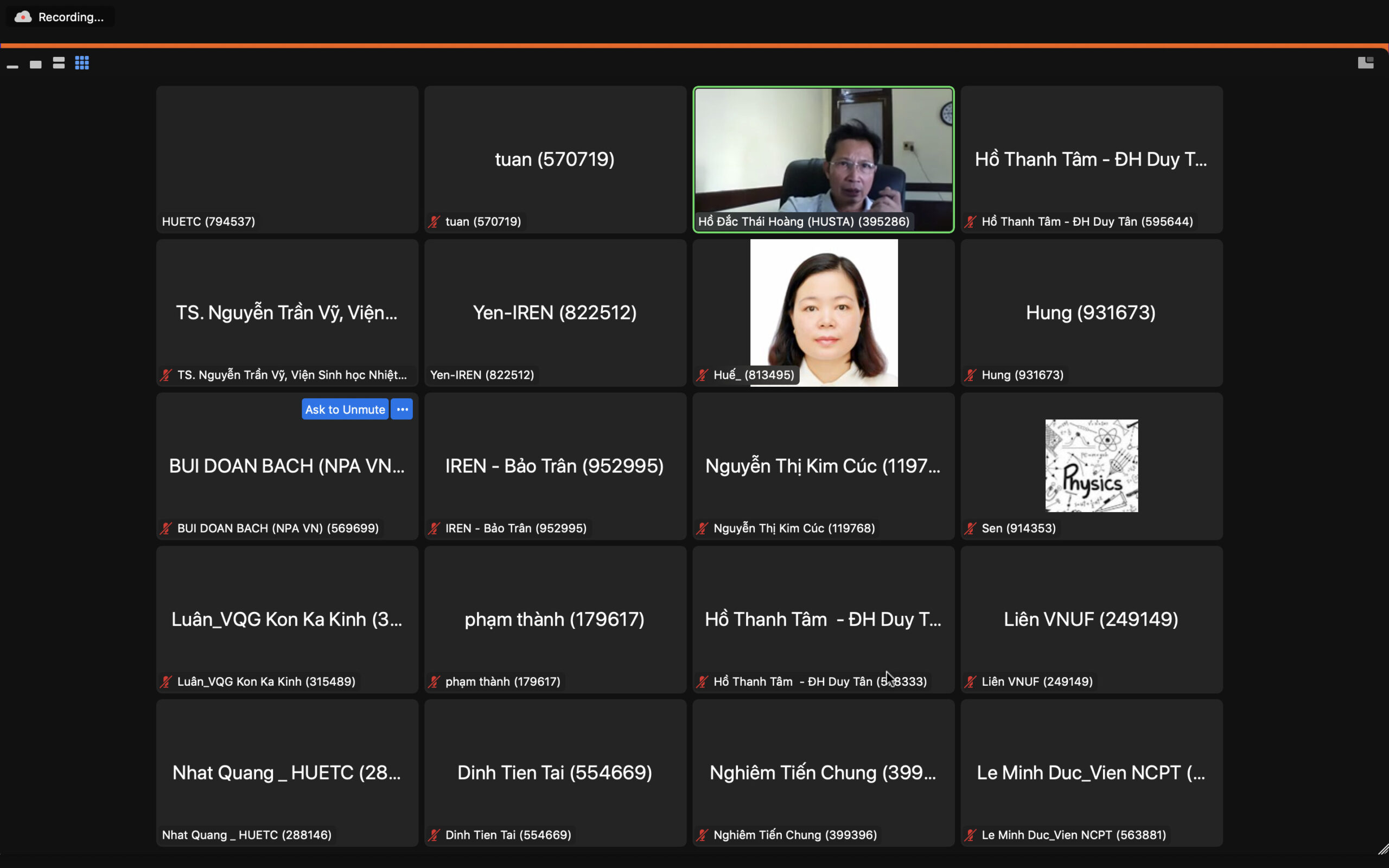Click the Recording cloud indicator
The image size is (1389, 868).
coord(23,17)
